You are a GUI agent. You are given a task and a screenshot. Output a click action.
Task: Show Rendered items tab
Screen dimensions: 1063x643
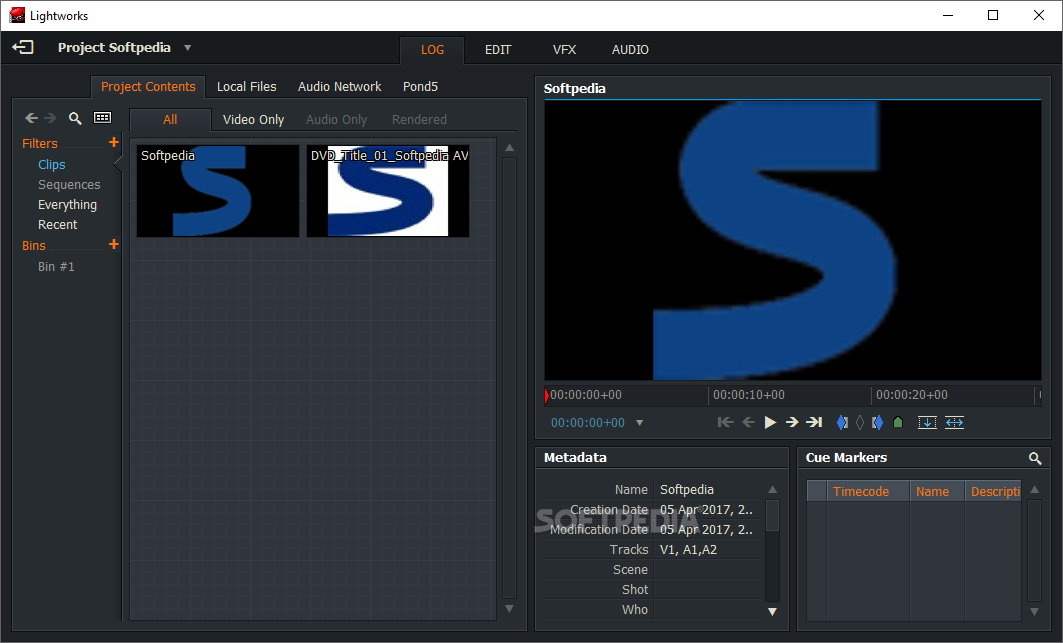point(419,119)
